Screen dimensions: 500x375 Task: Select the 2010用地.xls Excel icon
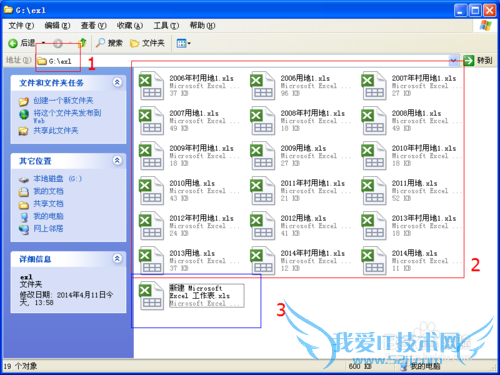pyautogui.click(x=151, y=191)
